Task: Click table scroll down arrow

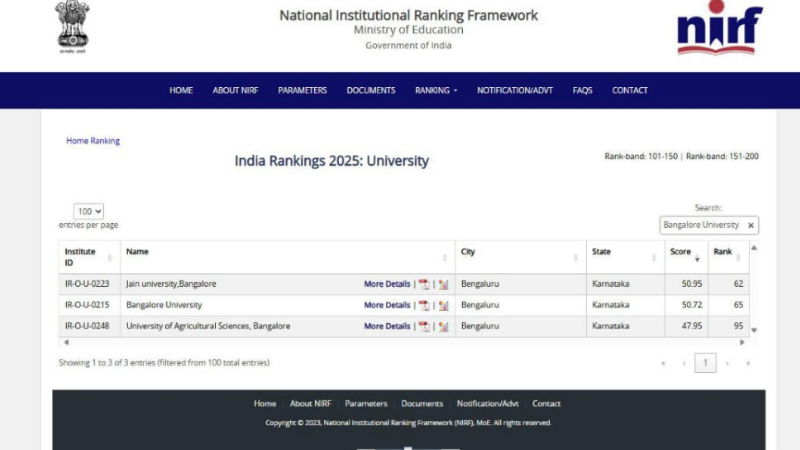Action: tap(754, 330)
